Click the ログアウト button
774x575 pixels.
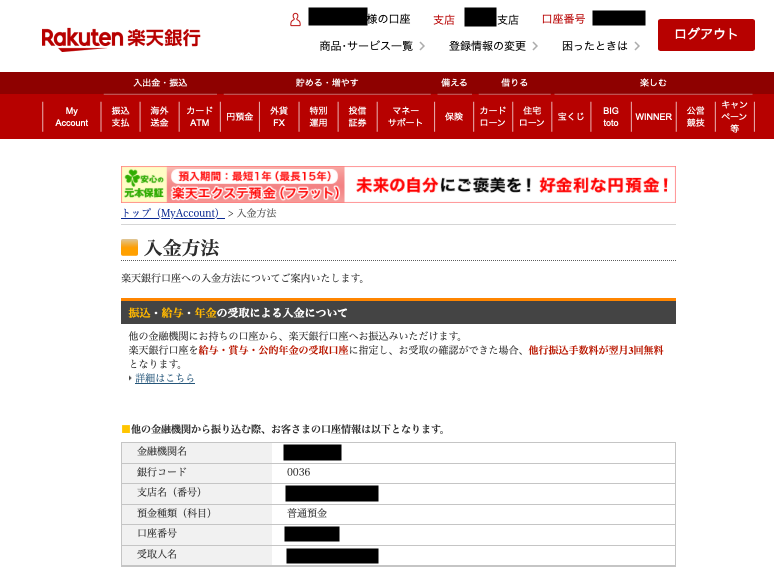(706, 35)
